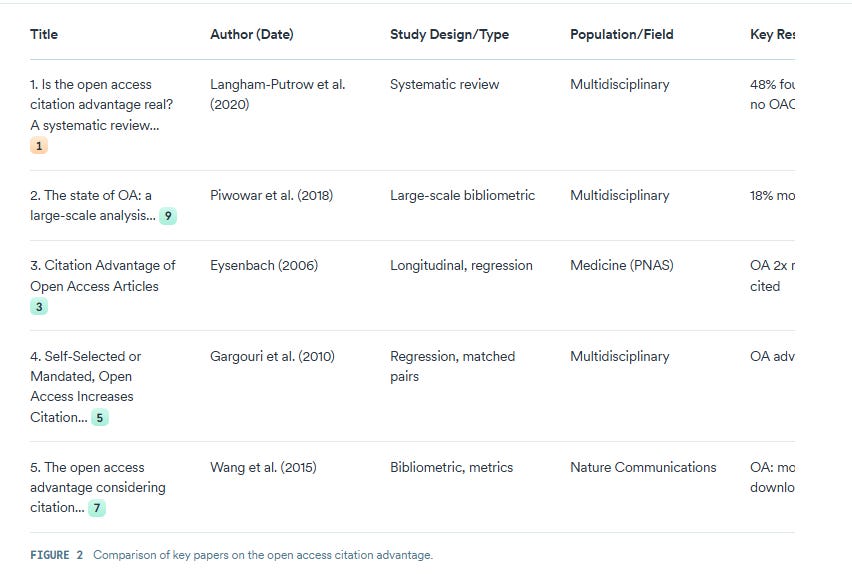Open citation badge 7 beside advantage considering citation
The height and width of the screenshot is (574, 852).
coord(97,508)
